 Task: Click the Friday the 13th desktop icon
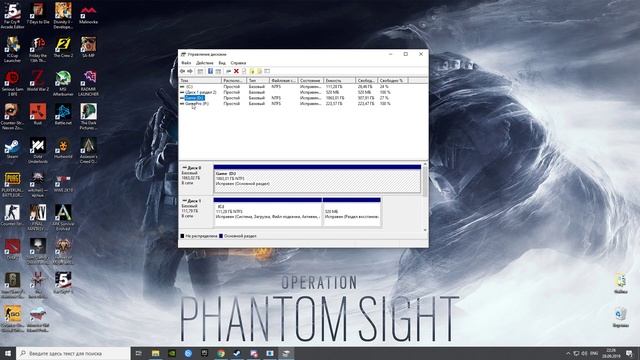point(38,49)
